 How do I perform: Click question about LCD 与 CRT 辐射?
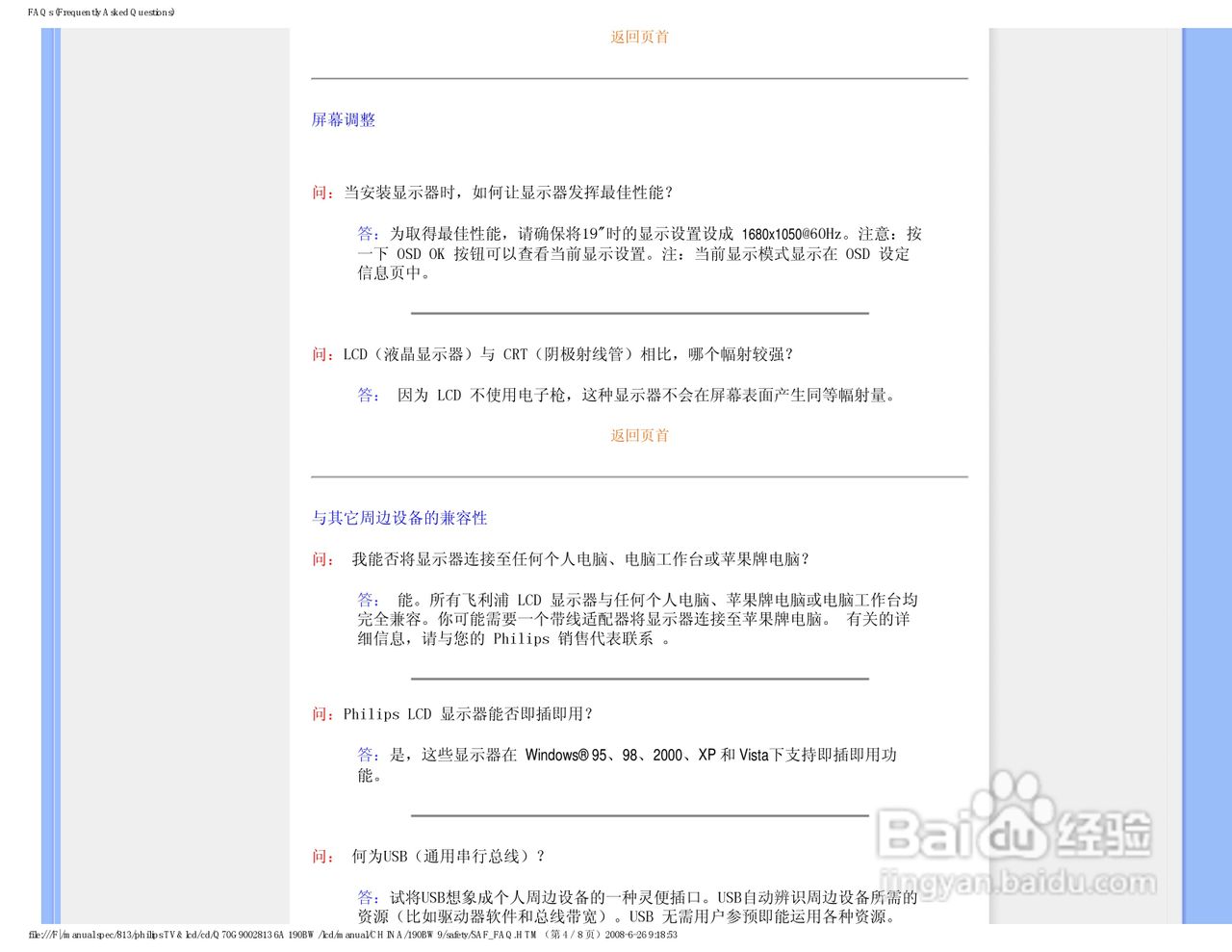click(x=568, y=354)
